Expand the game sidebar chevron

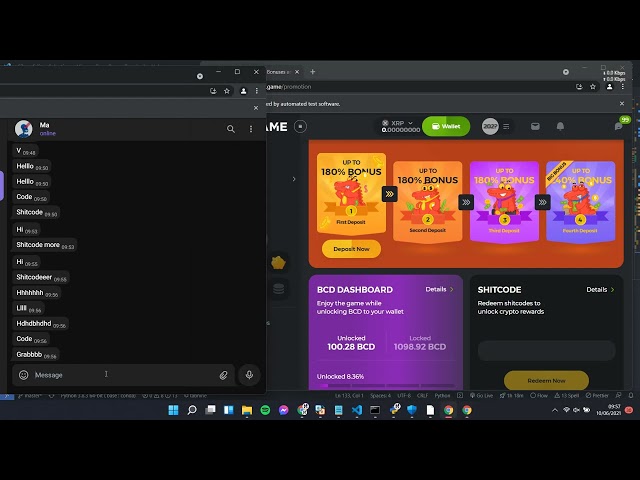point(294,179)
